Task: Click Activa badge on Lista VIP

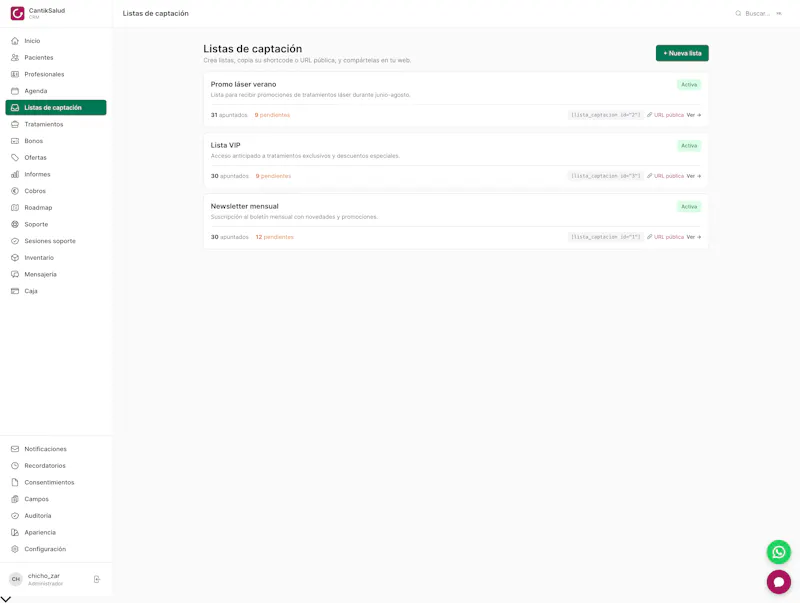Action: pos(689,145)
